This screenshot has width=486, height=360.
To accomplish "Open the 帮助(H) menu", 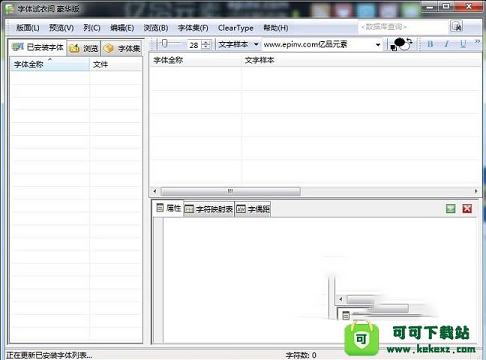I will pyautogui.click(x=276, y=28).
